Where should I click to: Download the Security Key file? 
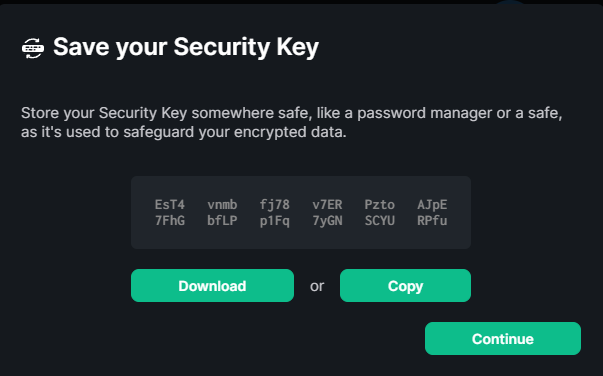(x=212, y=286)
